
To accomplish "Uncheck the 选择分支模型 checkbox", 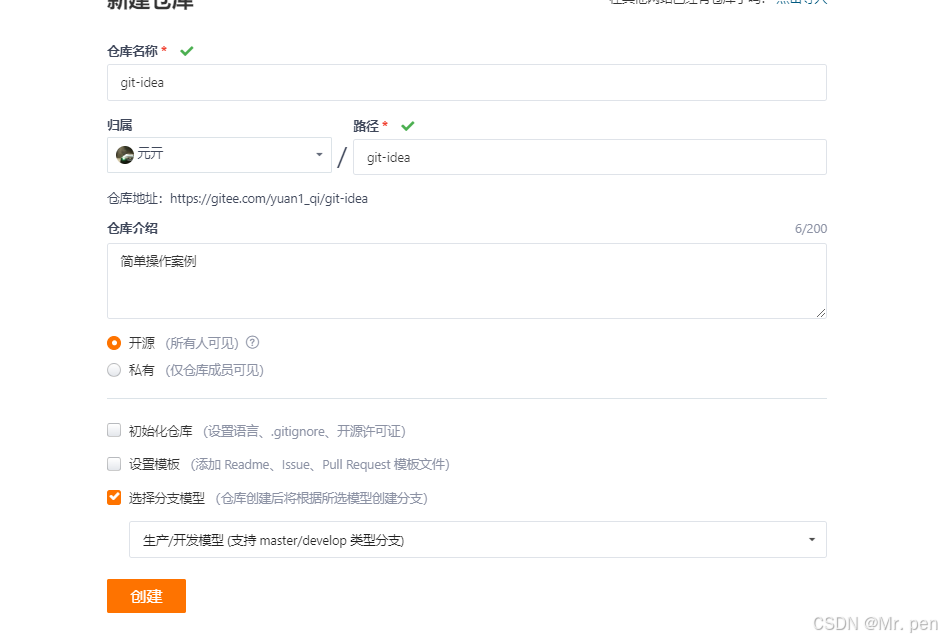I will (x=114, y=497).
